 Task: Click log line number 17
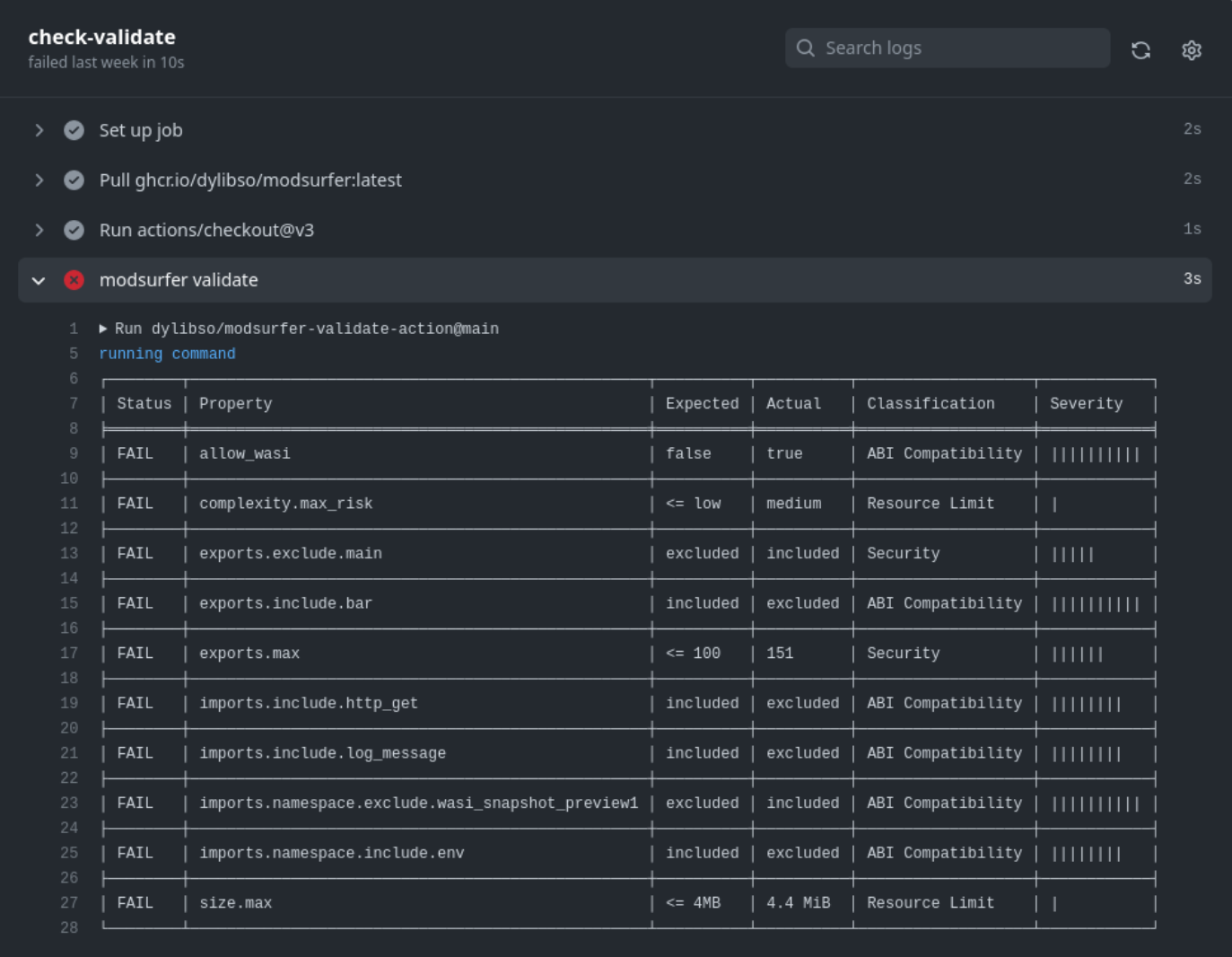click(69, 653)
